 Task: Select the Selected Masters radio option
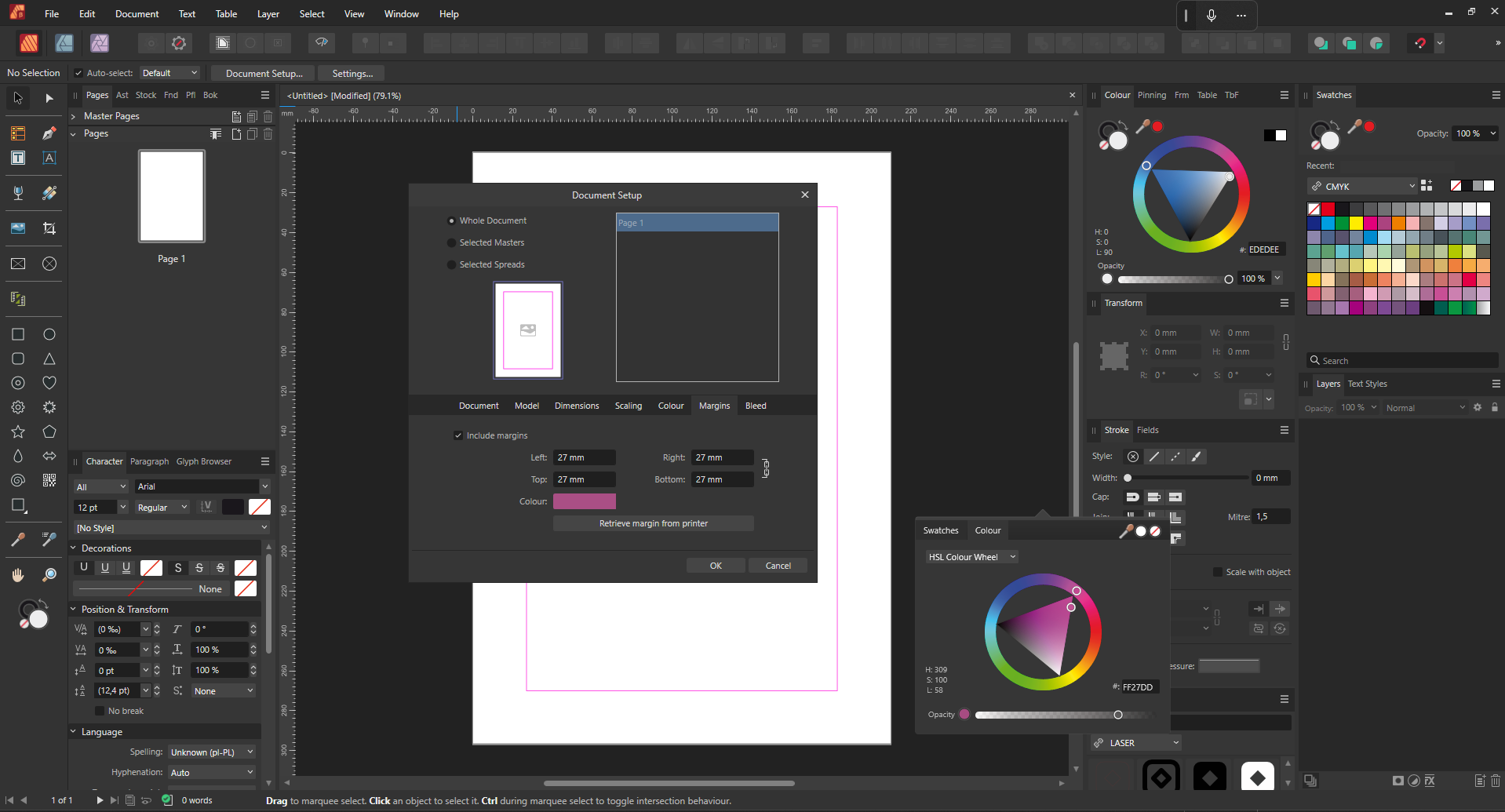451,243
